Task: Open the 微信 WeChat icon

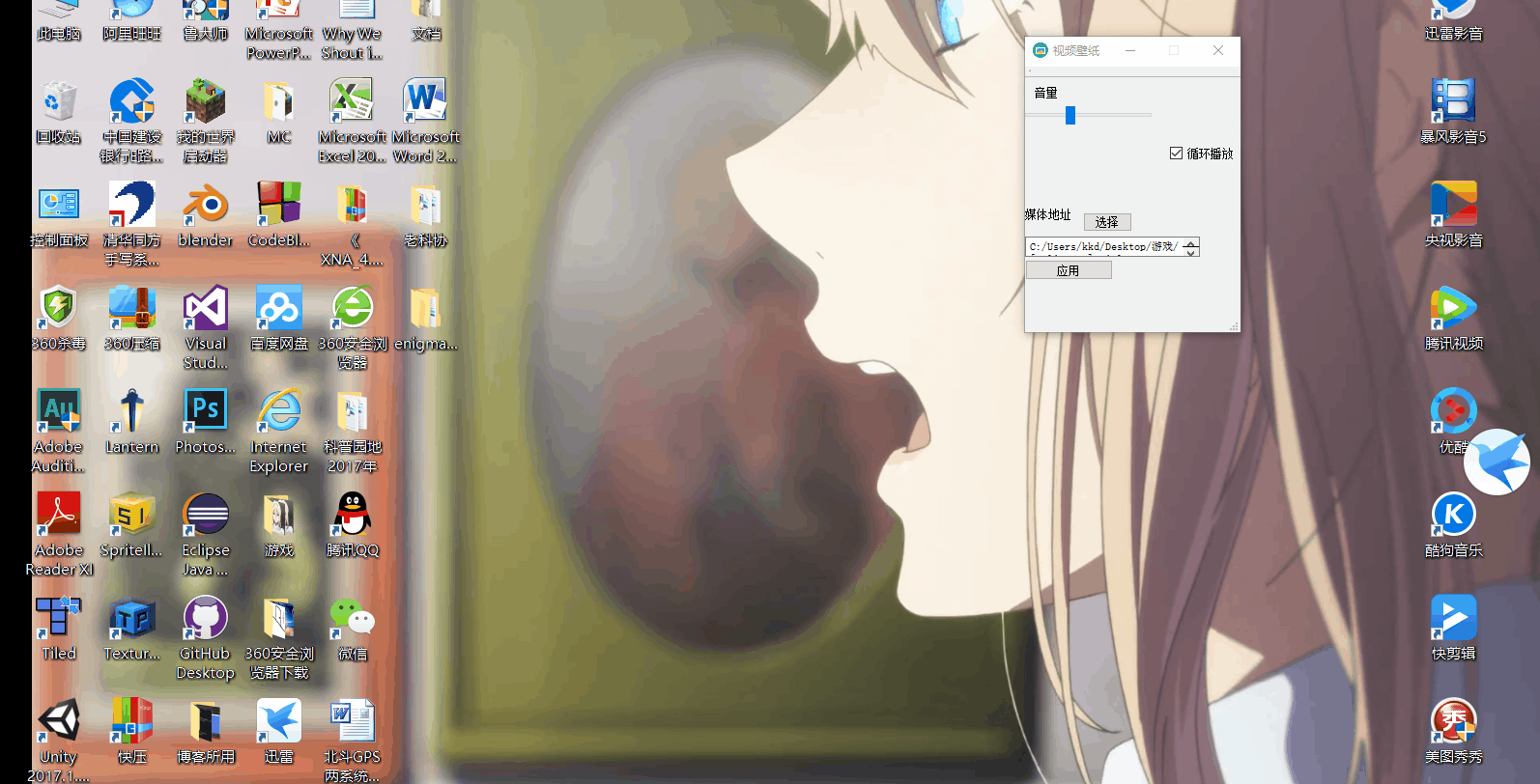Action: point(353,617)
